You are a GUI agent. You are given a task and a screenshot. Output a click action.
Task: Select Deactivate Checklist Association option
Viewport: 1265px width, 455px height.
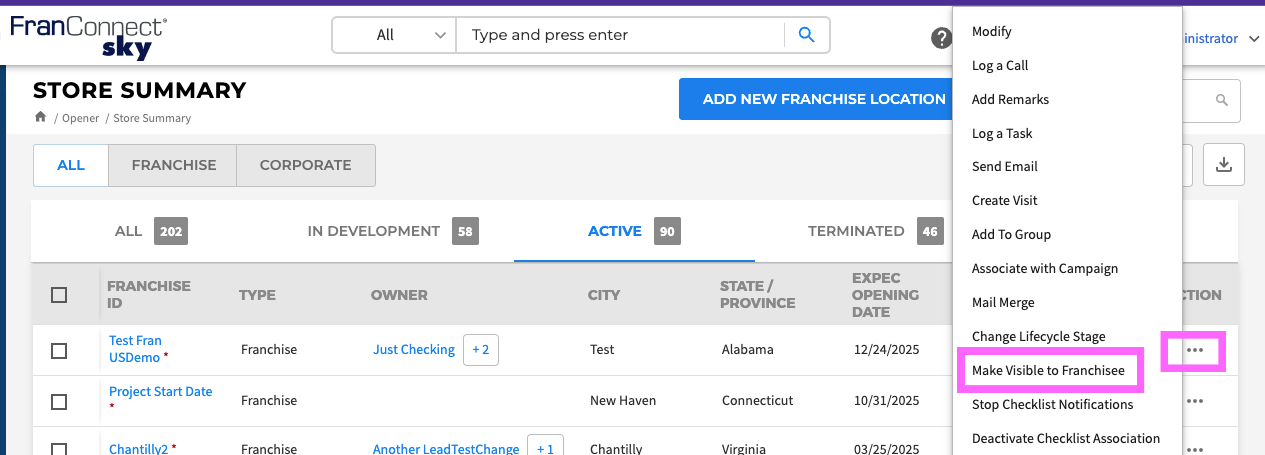click(1066, 439)
